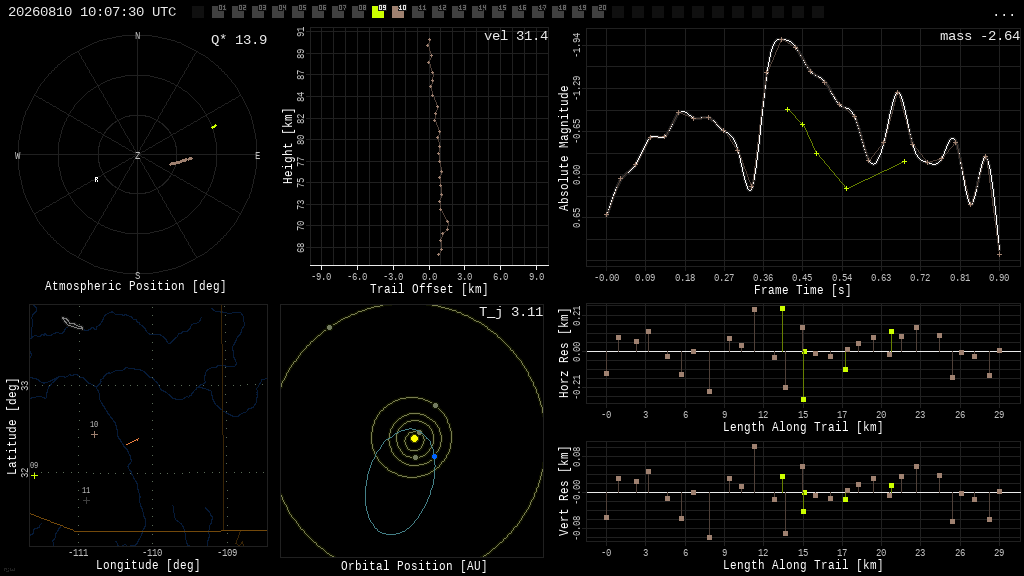Click the mass -2.64 label

[x=980, y=36]
